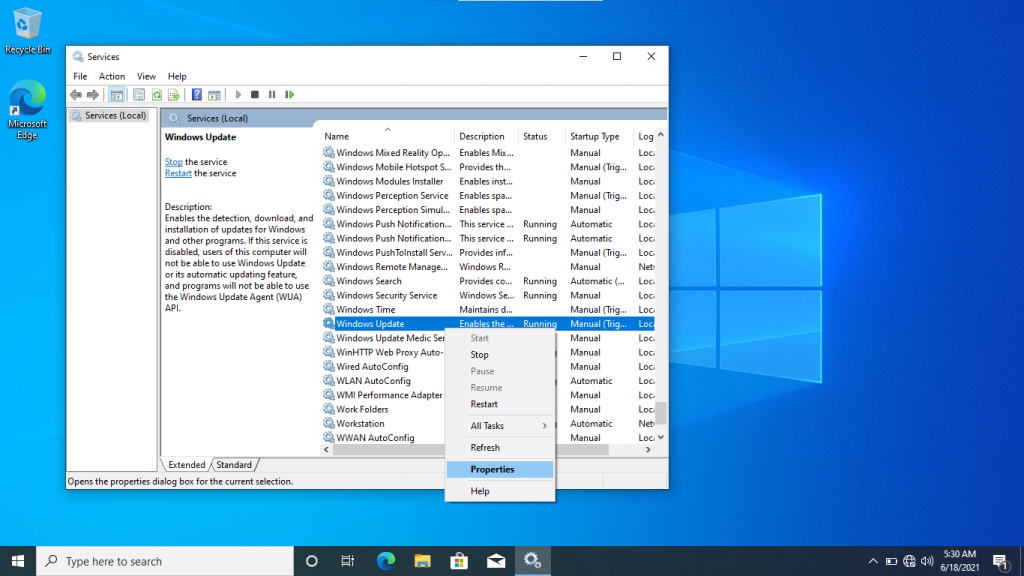Screen dimensions: 1024x576
Task: Pause the service with the toolbar pause icon
Action: (x=272, y=95)
